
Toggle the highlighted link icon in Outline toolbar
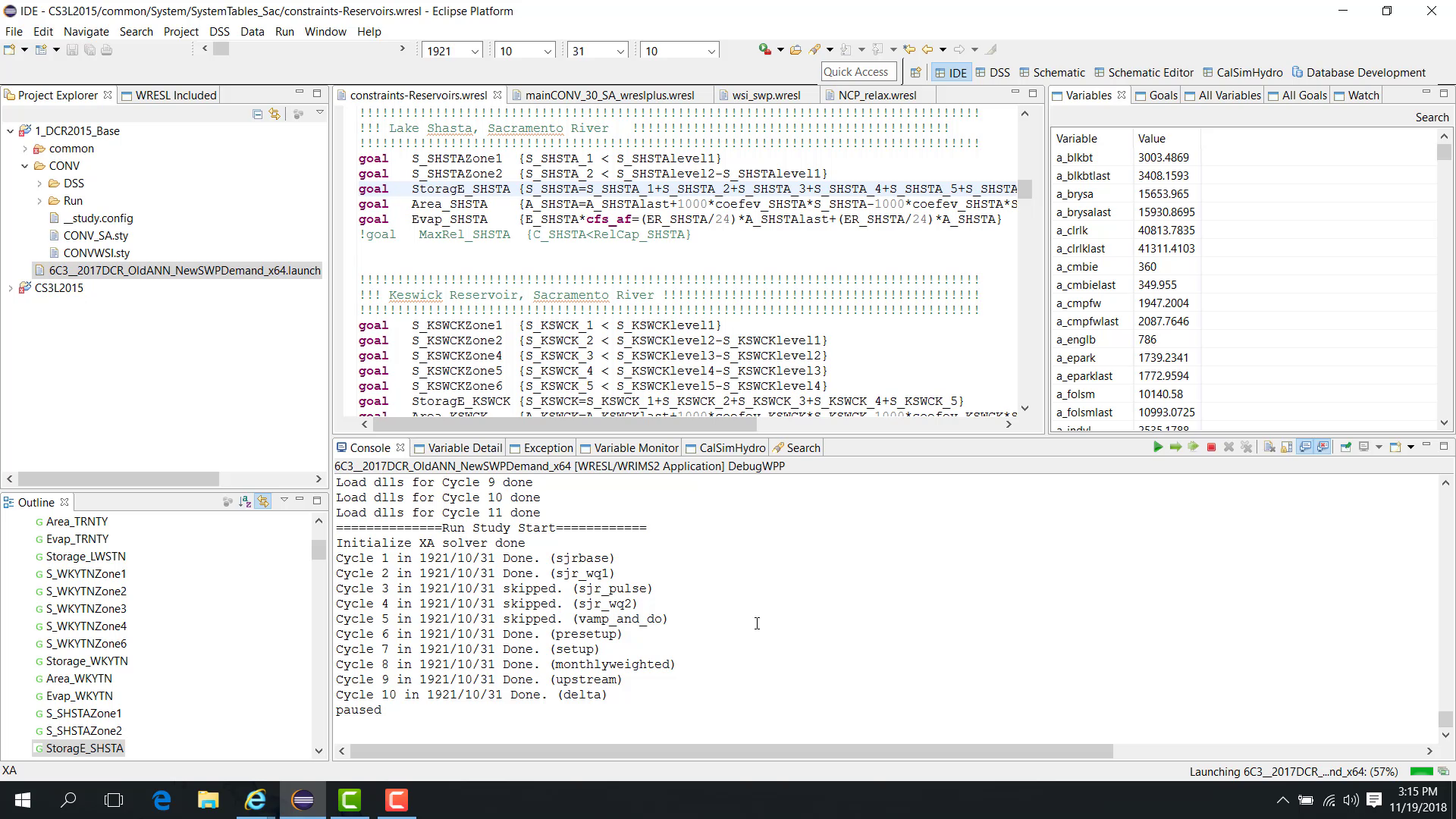[263, 501]
